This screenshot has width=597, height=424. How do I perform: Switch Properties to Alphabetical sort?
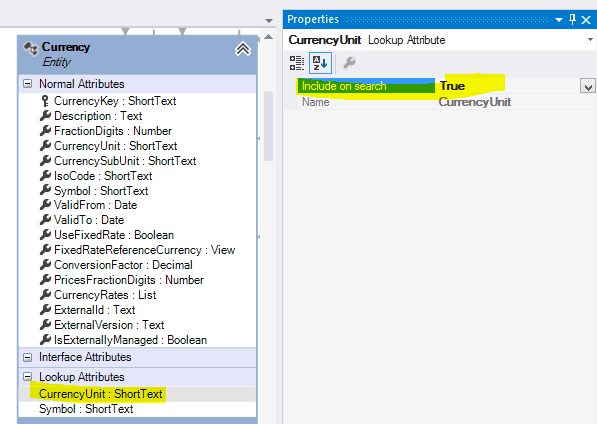320,63
